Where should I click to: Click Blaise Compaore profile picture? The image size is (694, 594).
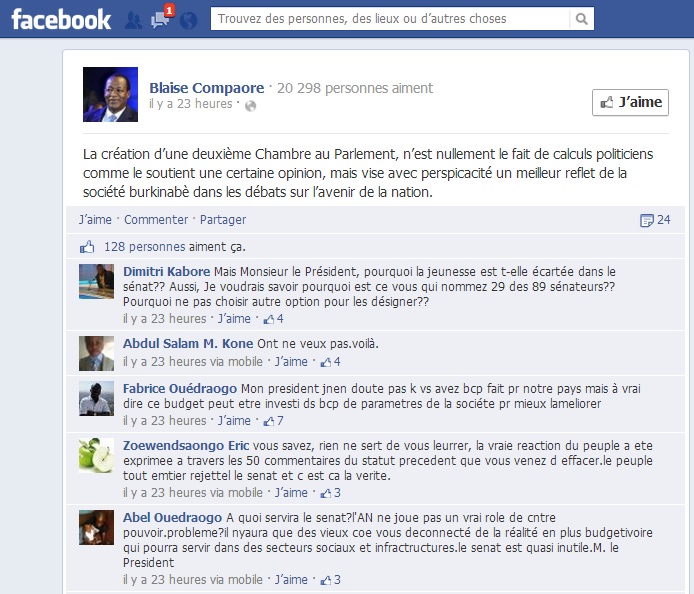tap(110, 94)
